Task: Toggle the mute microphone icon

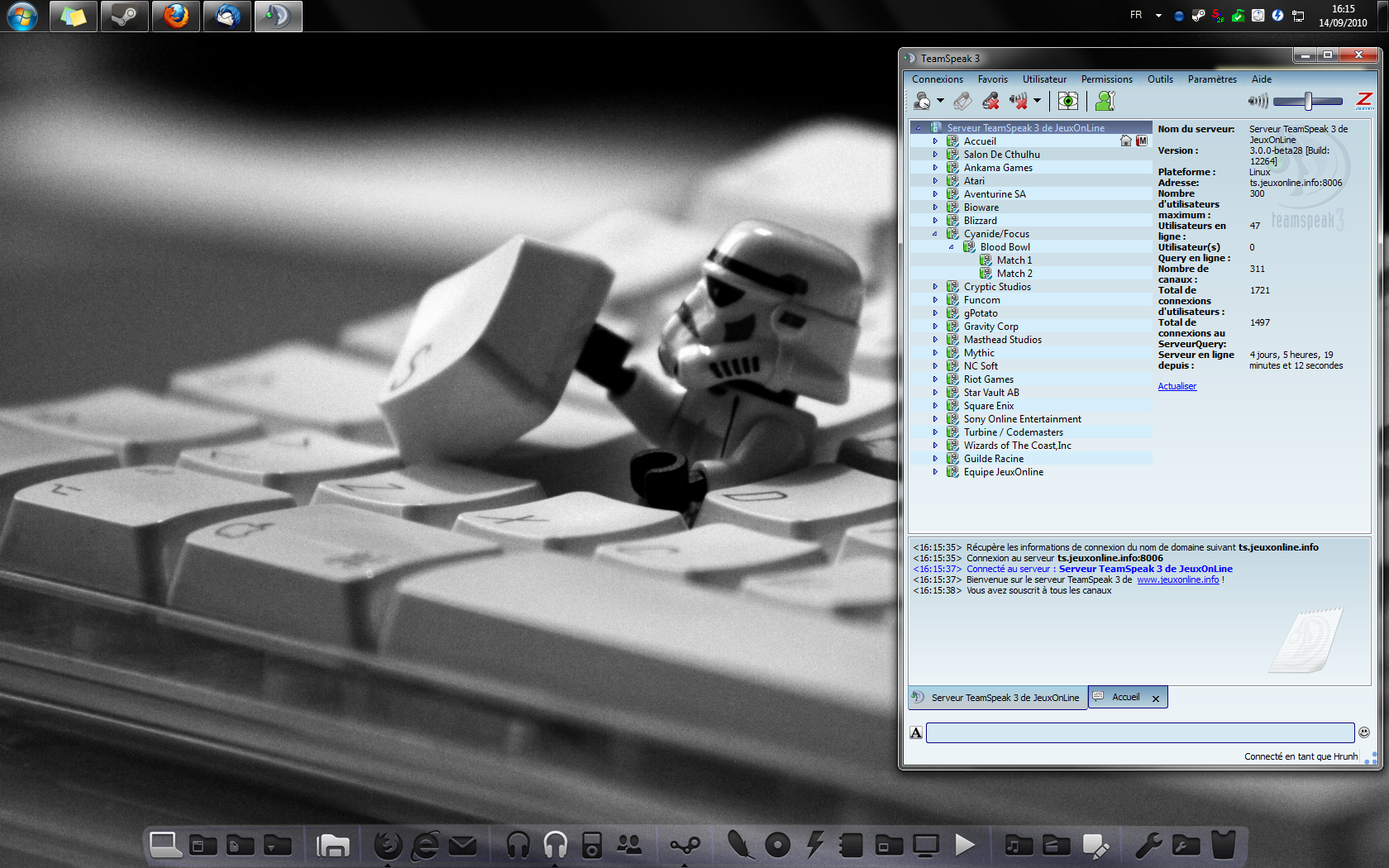Action: (990, 101)
